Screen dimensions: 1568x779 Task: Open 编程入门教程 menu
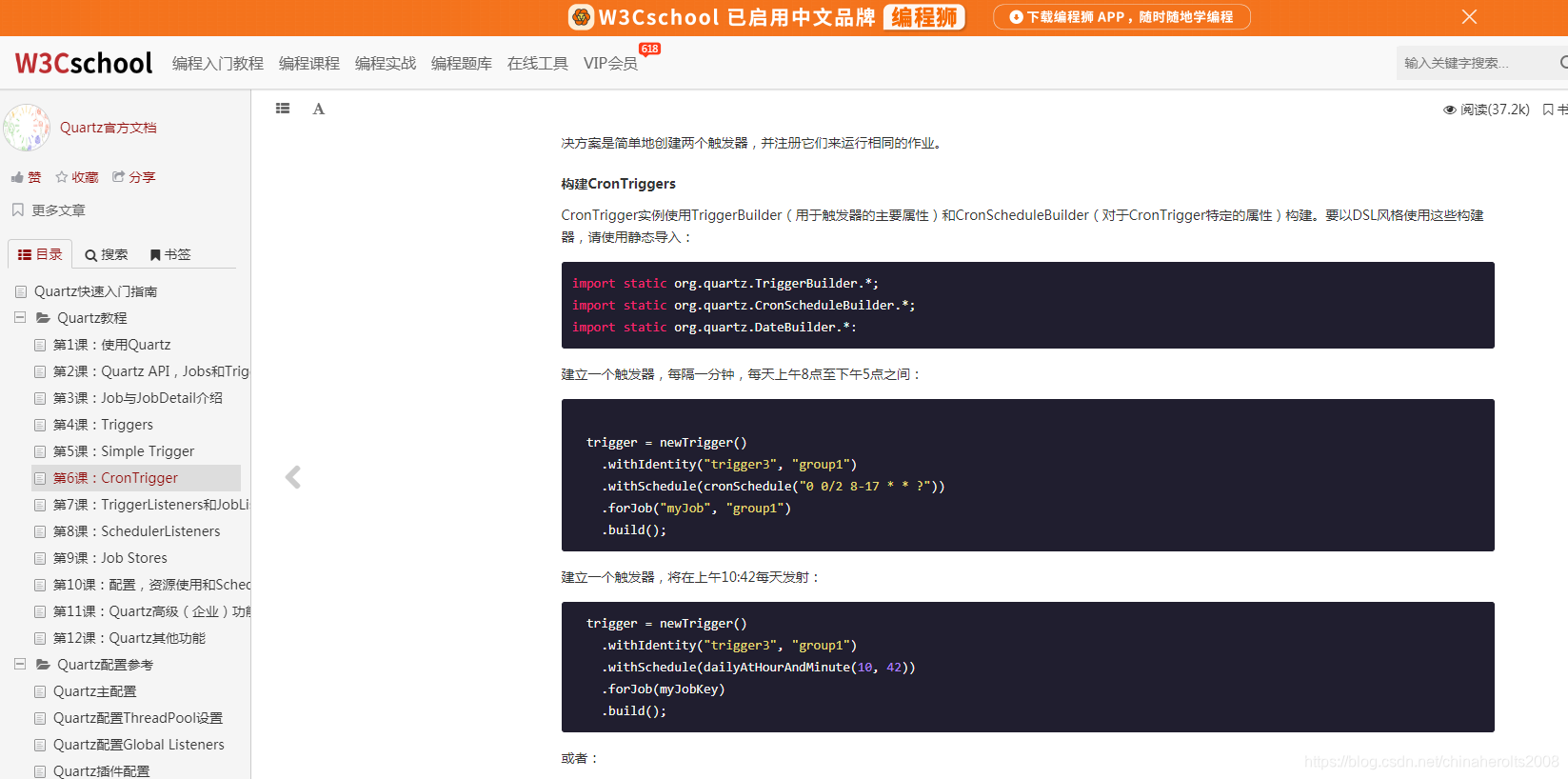pyautogui.click(x=218, y=63)
